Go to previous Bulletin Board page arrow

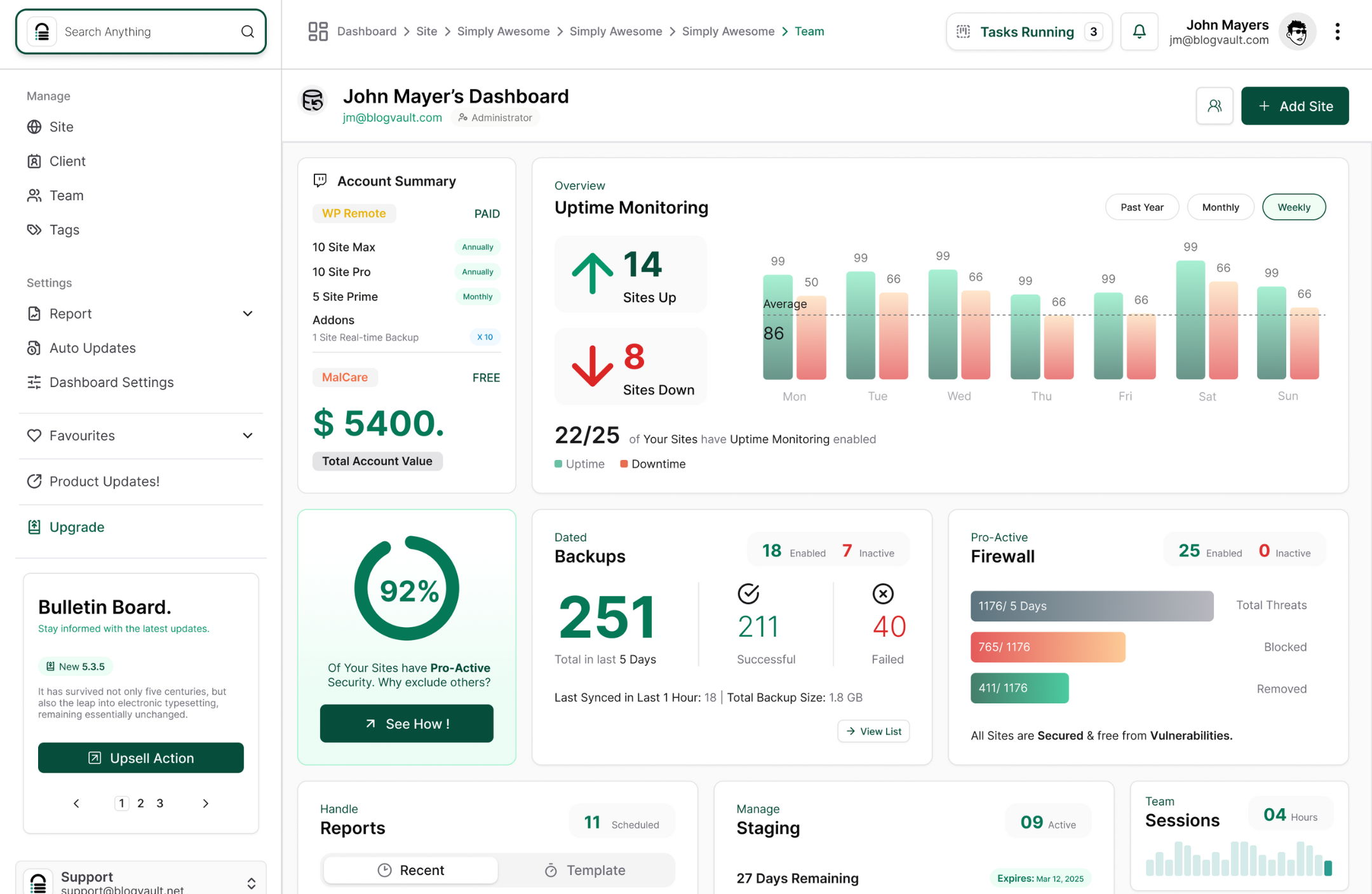76,803
